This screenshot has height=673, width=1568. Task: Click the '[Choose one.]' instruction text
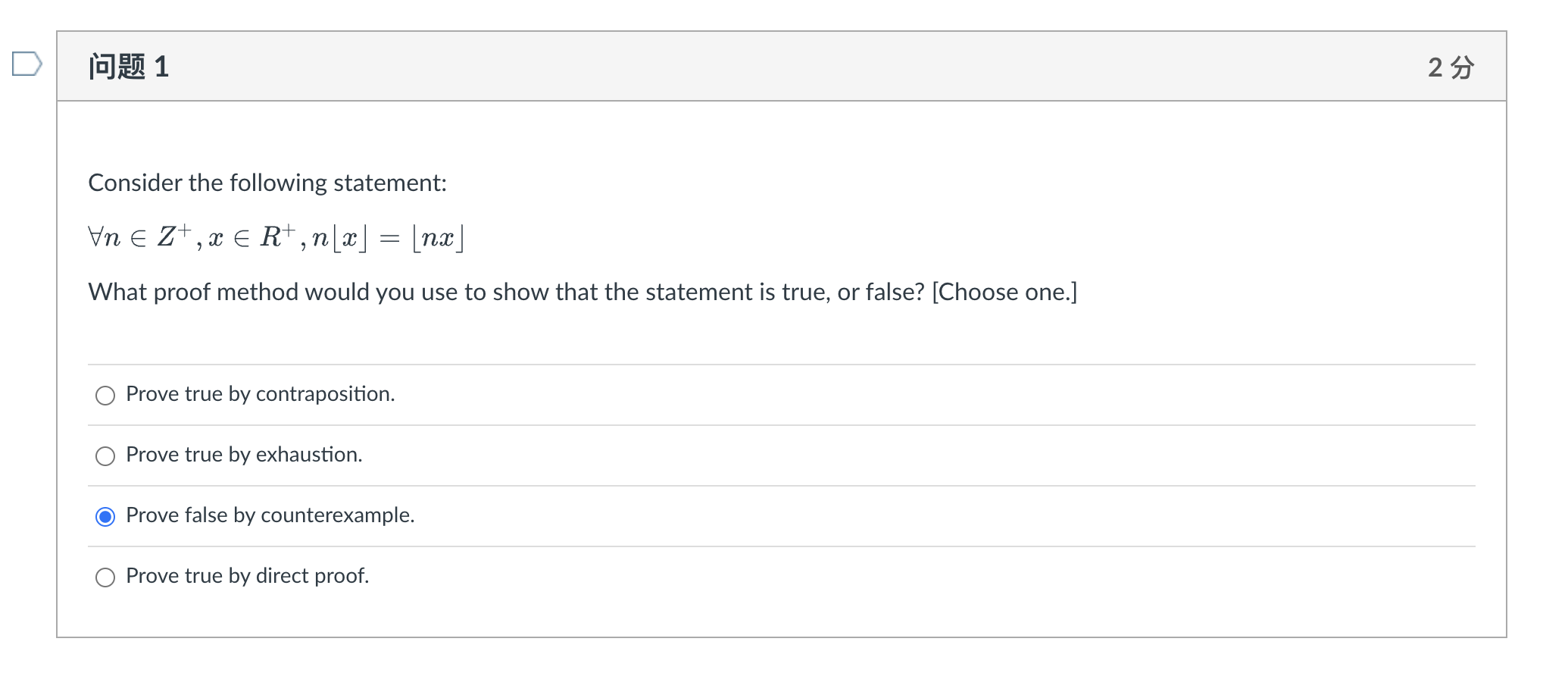(1005, 292)
